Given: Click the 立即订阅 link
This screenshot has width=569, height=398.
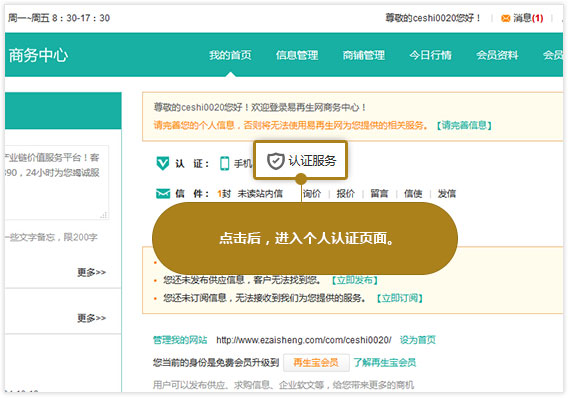Looking at the screenshot, I should tap(400, 298).
